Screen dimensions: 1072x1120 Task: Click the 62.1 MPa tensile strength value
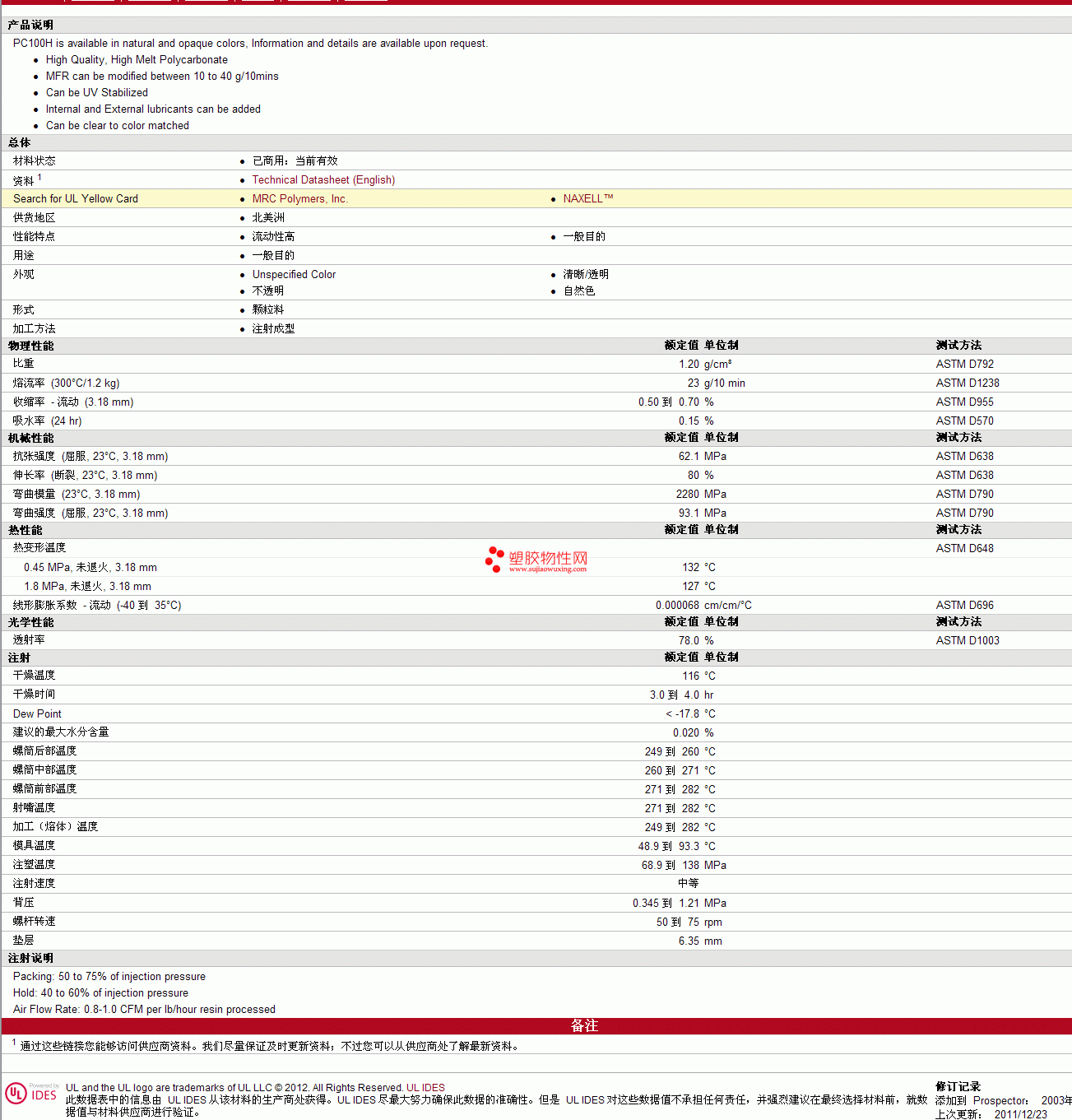click(703, 456)
